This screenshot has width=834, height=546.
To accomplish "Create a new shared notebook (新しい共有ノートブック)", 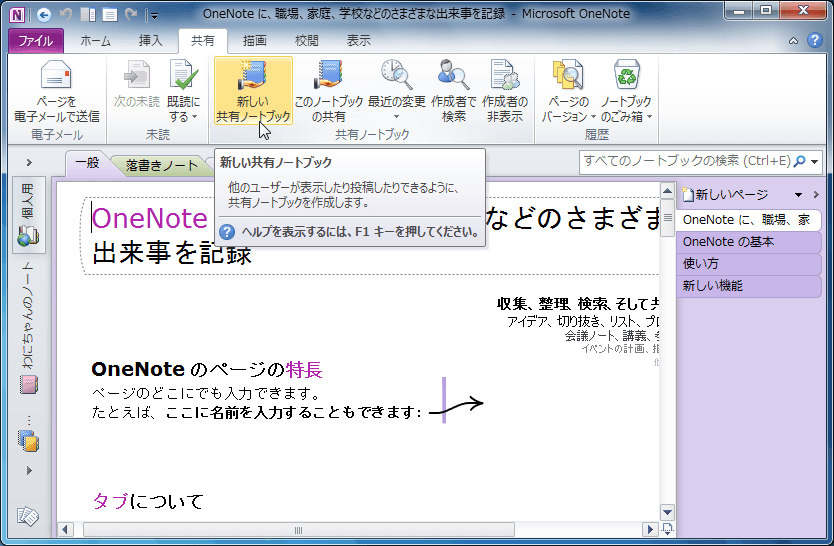I will click(253, 90).
